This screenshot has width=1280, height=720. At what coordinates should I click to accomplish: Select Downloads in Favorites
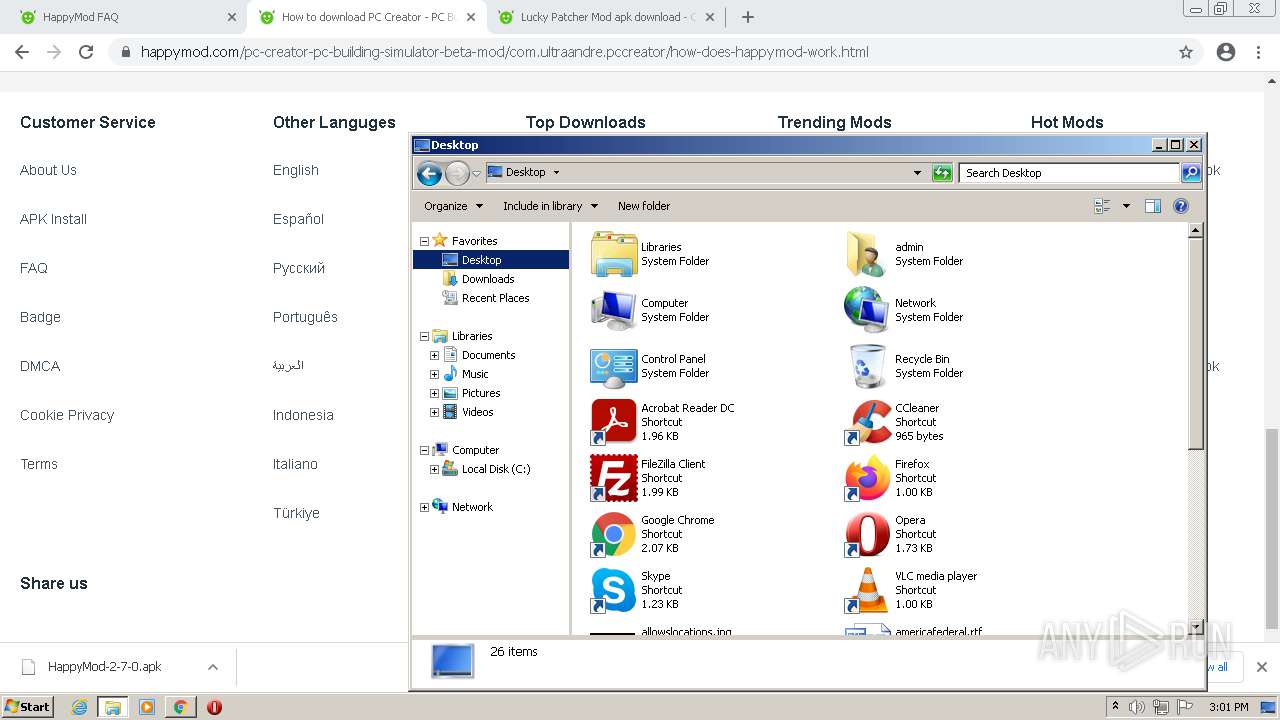488,279
